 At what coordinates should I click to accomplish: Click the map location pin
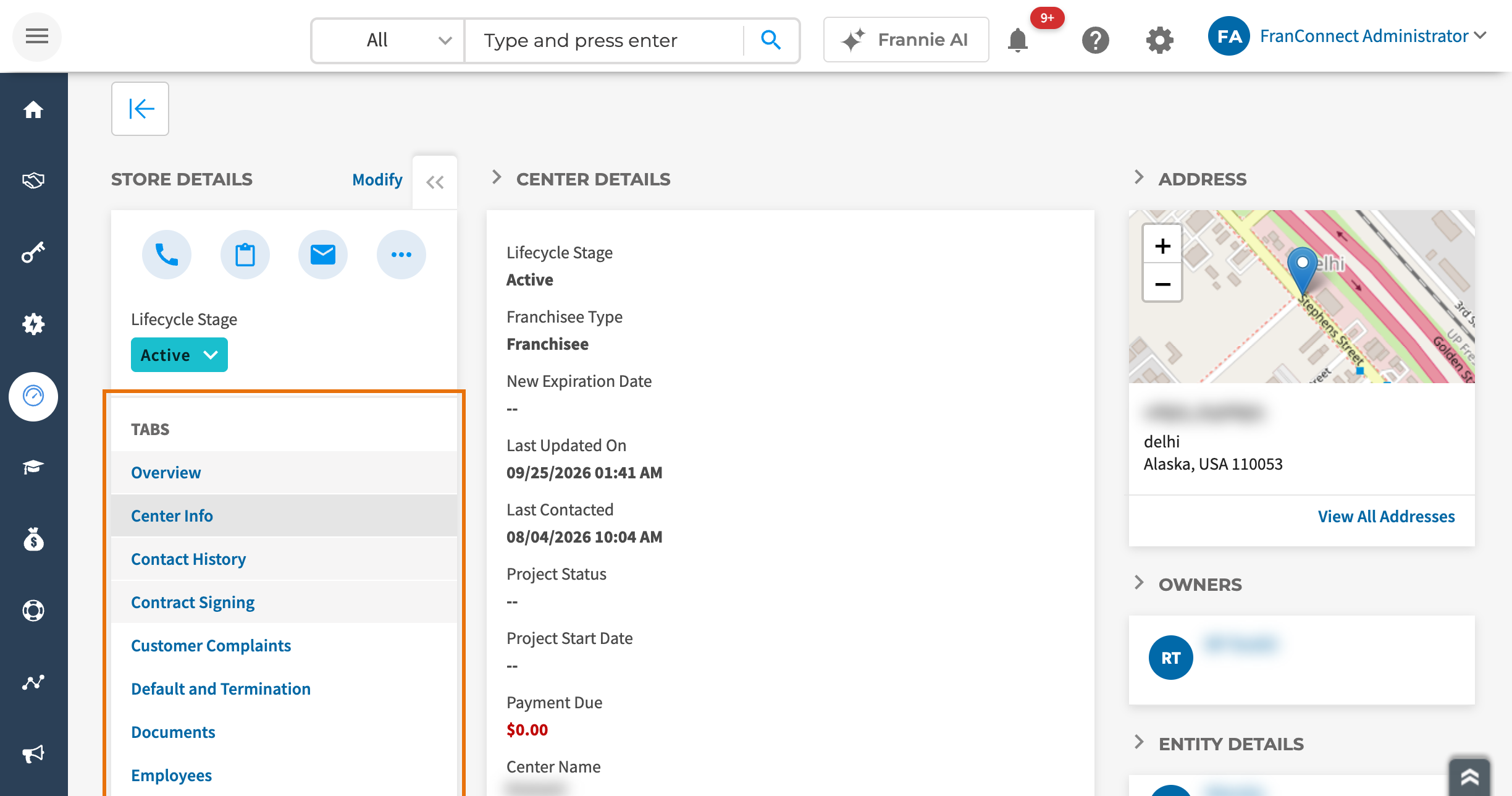[x=1302, y=271]
